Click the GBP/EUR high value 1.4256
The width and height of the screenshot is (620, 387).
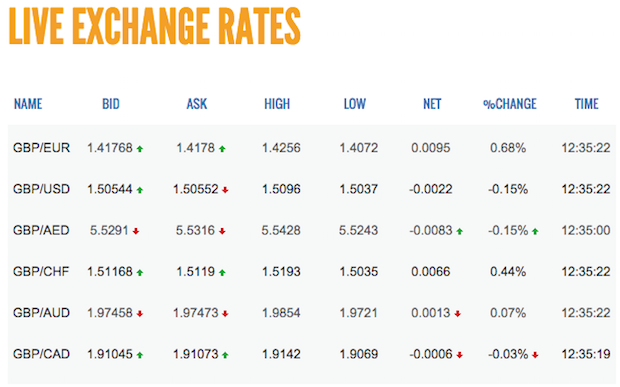(x=281, y=148)
